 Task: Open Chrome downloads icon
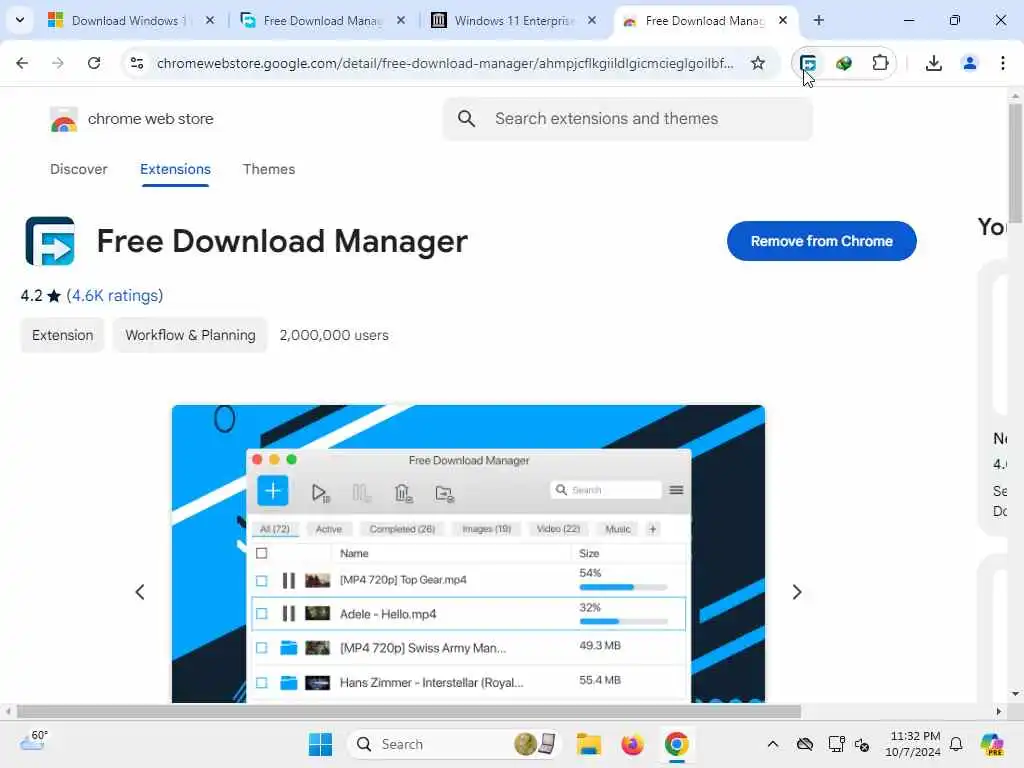[x=933, y=63]
